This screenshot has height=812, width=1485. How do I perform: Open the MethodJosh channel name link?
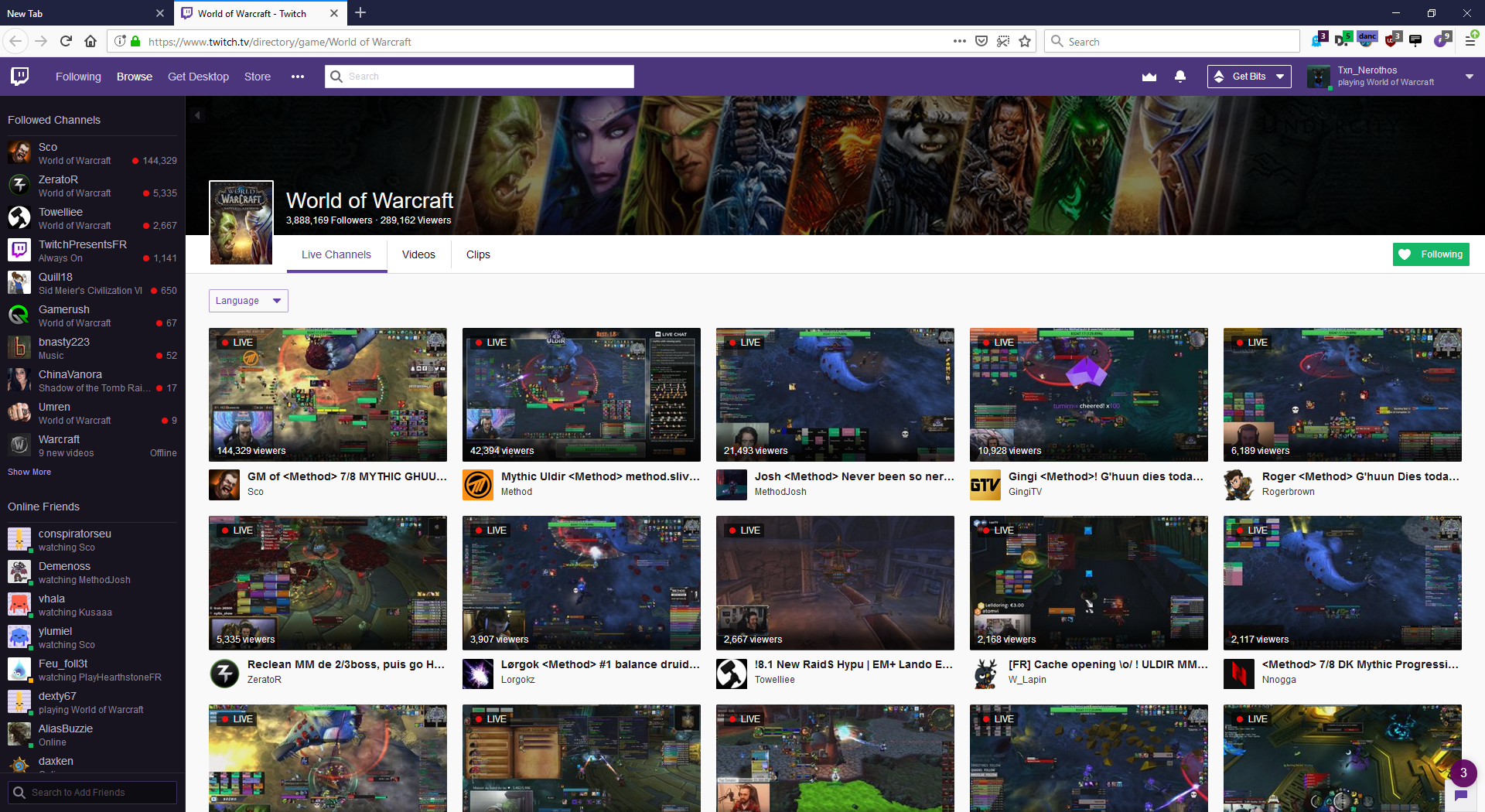(780, 492)
